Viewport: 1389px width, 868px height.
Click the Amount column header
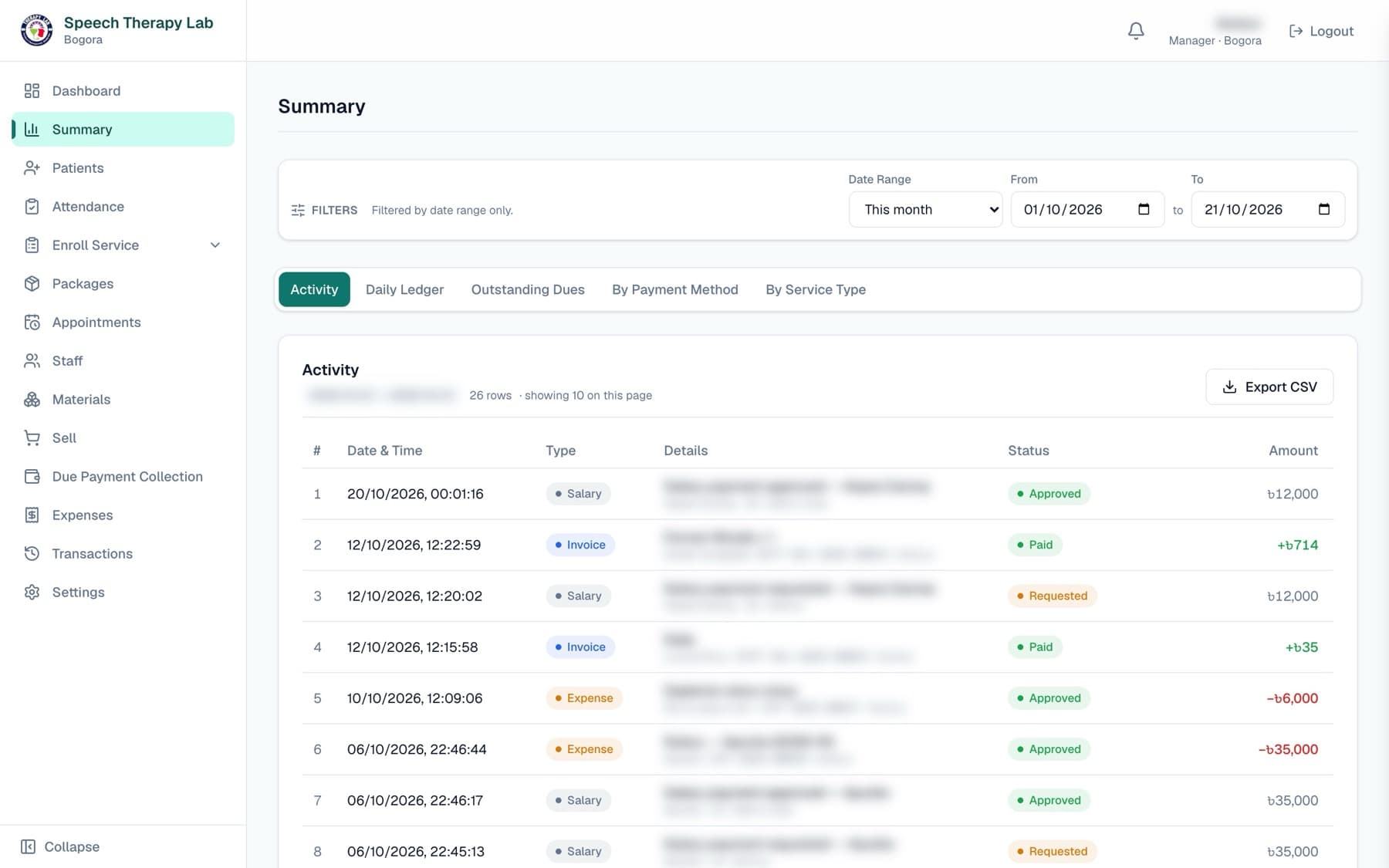(x=1293, y=451)
